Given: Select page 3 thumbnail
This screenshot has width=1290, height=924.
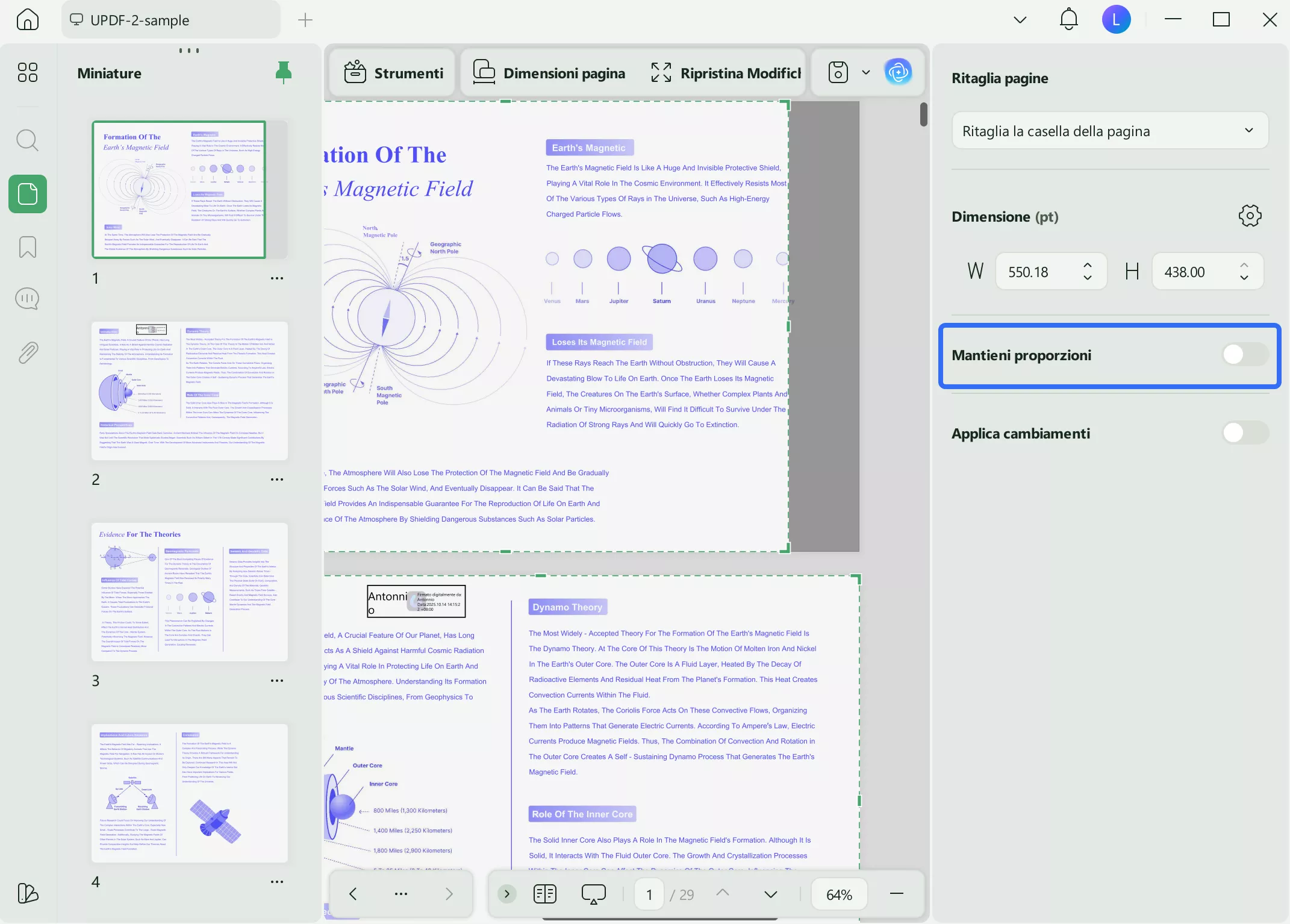Looking at the screenshot, I should pyautogui.click(x=190, y=592).
